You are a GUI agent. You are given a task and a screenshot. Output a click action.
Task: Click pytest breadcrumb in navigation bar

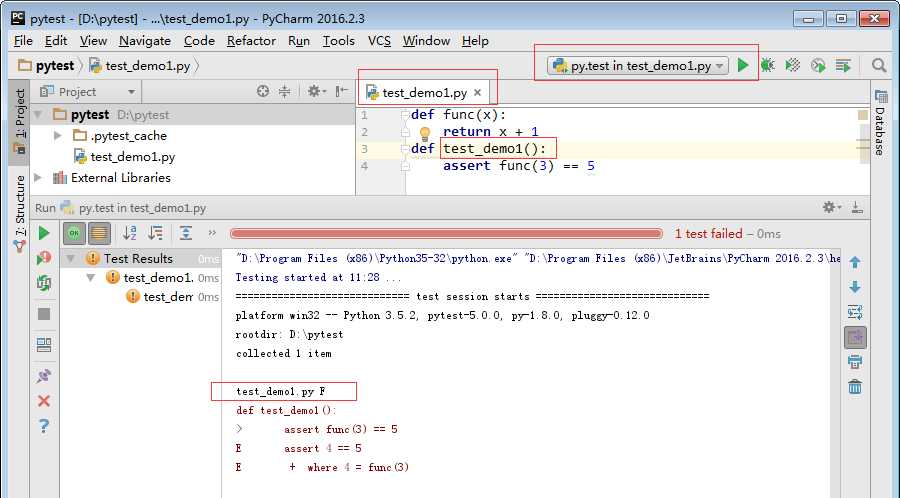point(46,65)
